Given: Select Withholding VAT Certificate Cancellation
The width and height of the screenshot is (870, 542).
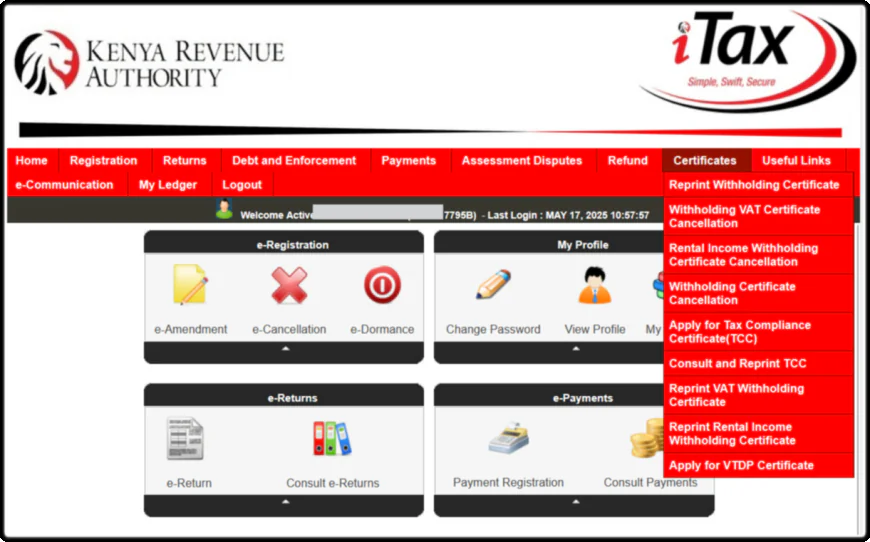Looking at the screenshot, I should point(758,216).
